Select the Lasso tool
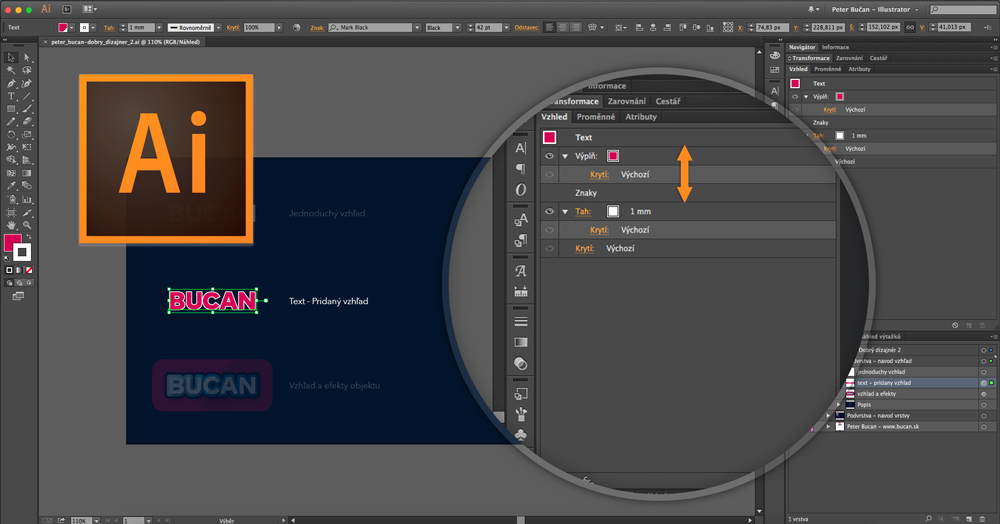This screenshot has height=524, width=1000. click(x=27, y=70)
